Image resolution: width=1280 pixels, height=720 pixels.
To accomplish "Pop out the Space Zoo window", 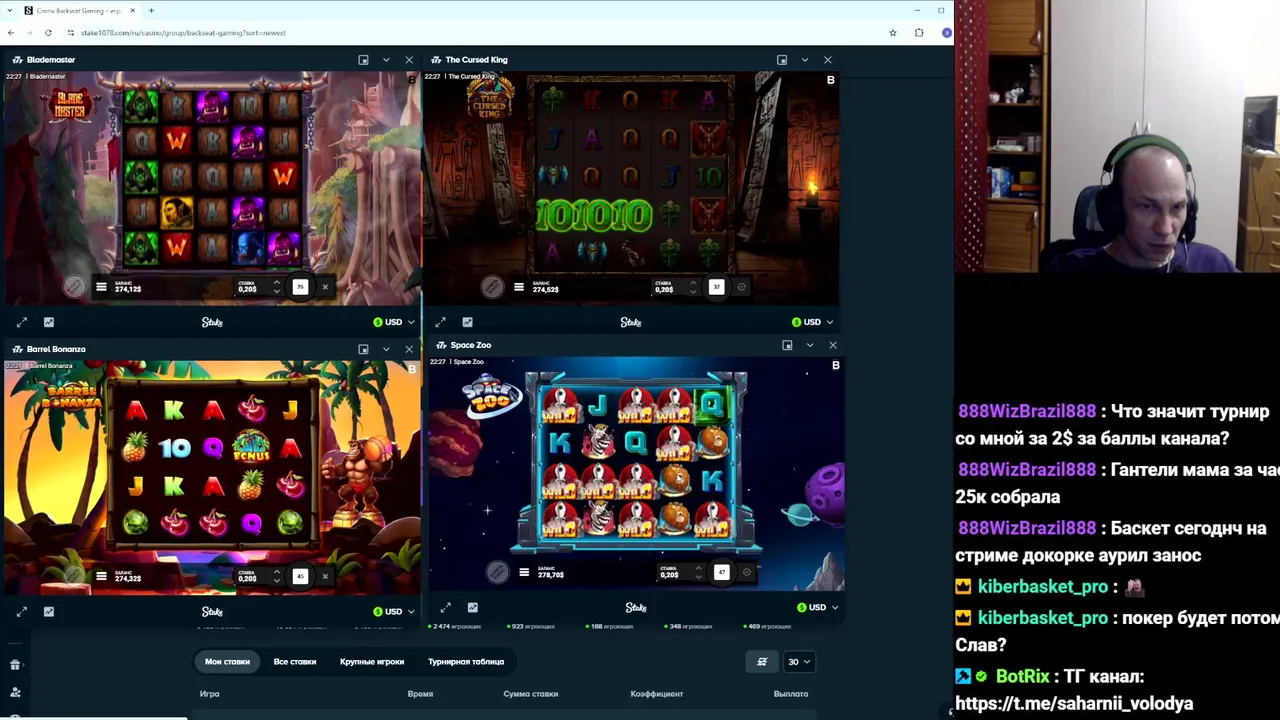I will [787, 345].
